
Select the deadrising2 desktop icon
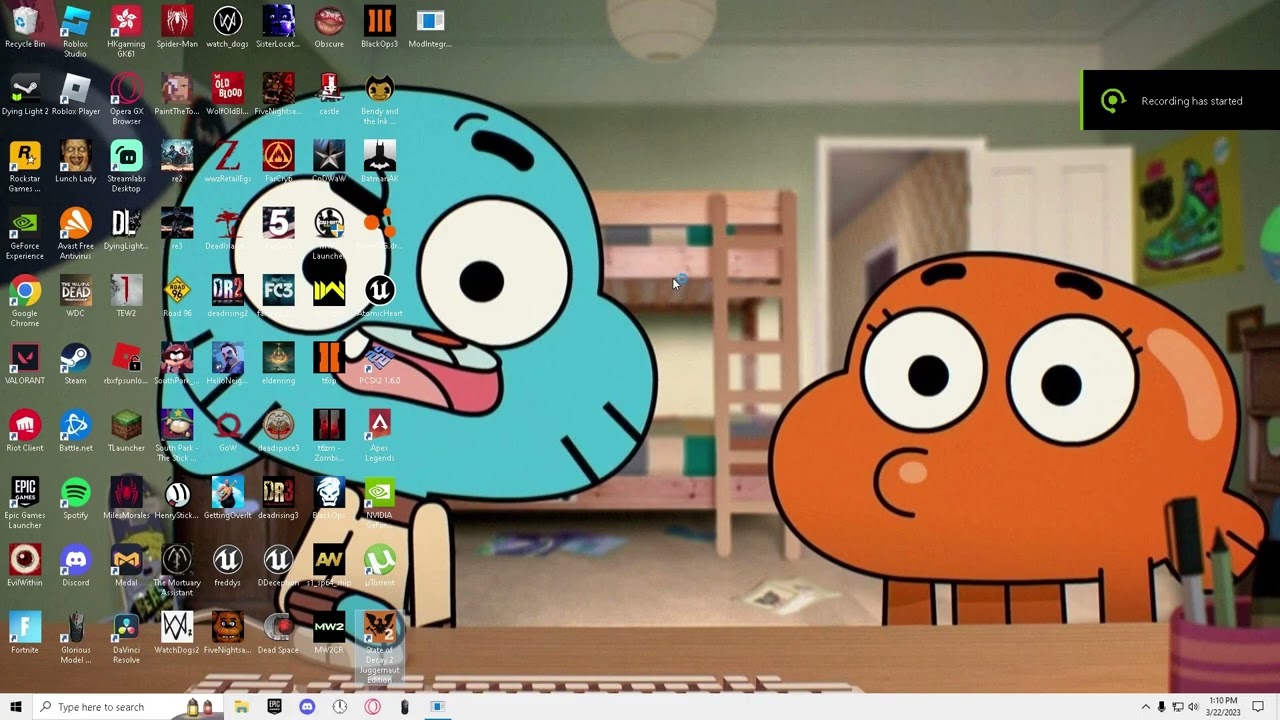[x=227, y=296]
